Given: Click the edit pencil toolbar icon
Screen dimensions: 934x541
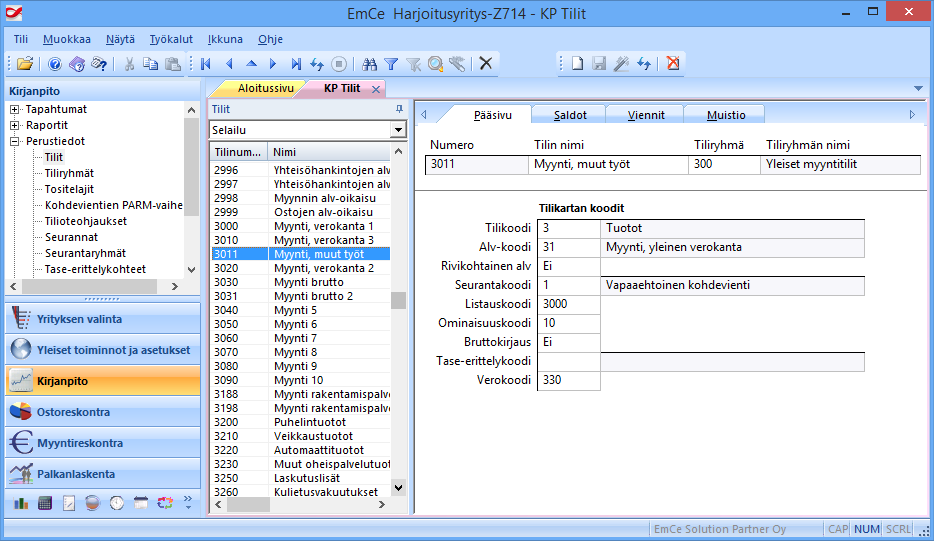Looking at the screenshot, I should click(621, 63).
